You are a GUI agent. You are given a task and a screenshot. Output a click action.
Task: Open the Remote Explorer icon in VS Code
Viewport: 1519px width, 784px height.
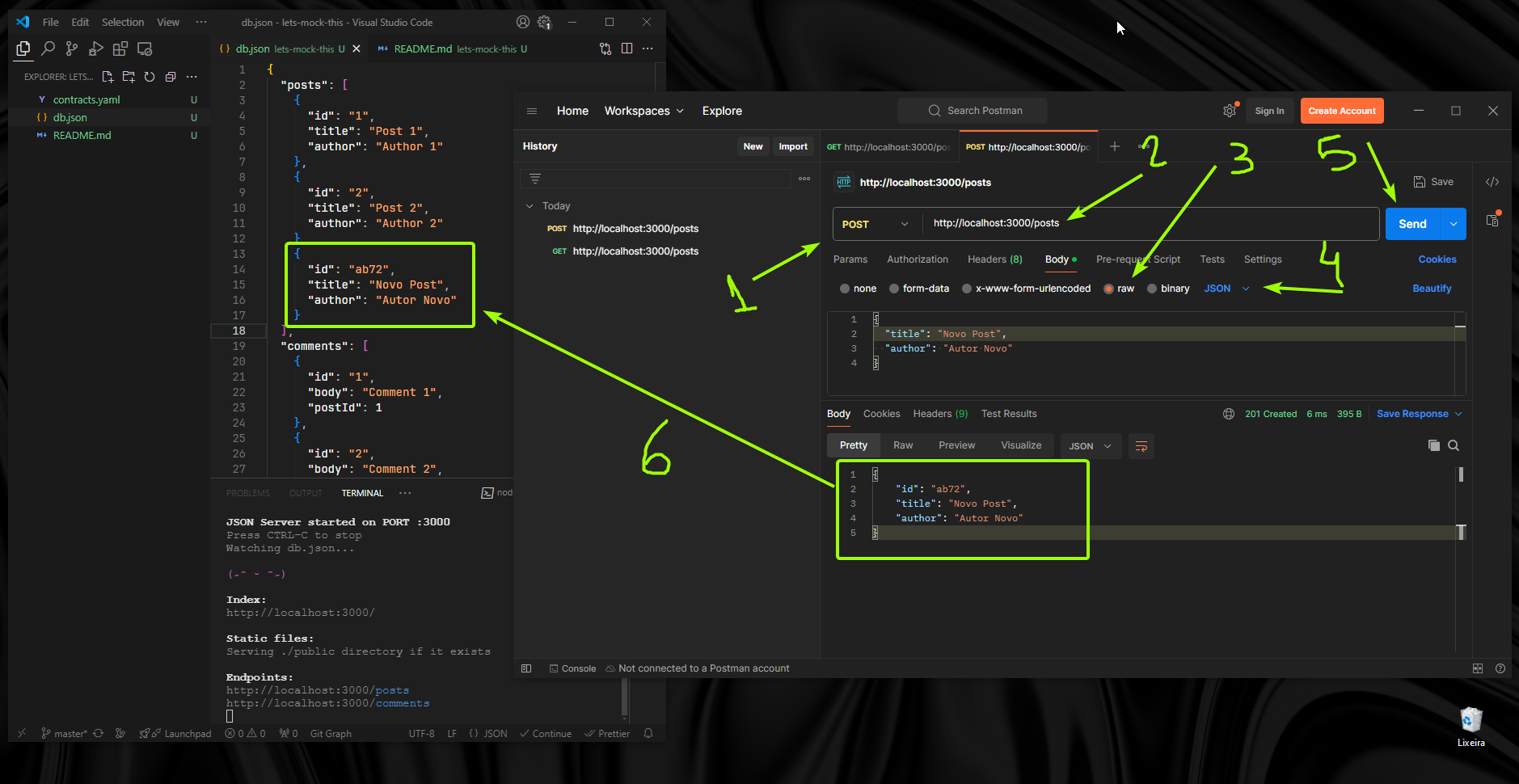point(145,48)
